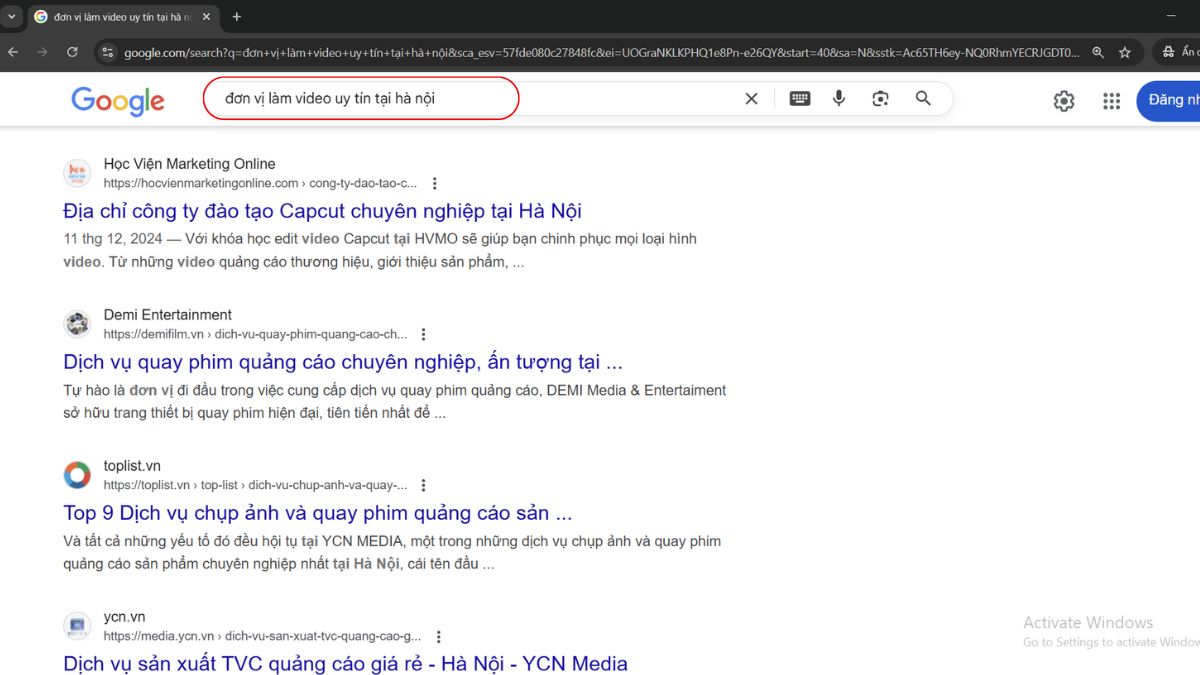Image resolution: width=1200 pixels, height=675 pixels.
Task: Open Google Lens image search
Action: [x=880, y=99]
